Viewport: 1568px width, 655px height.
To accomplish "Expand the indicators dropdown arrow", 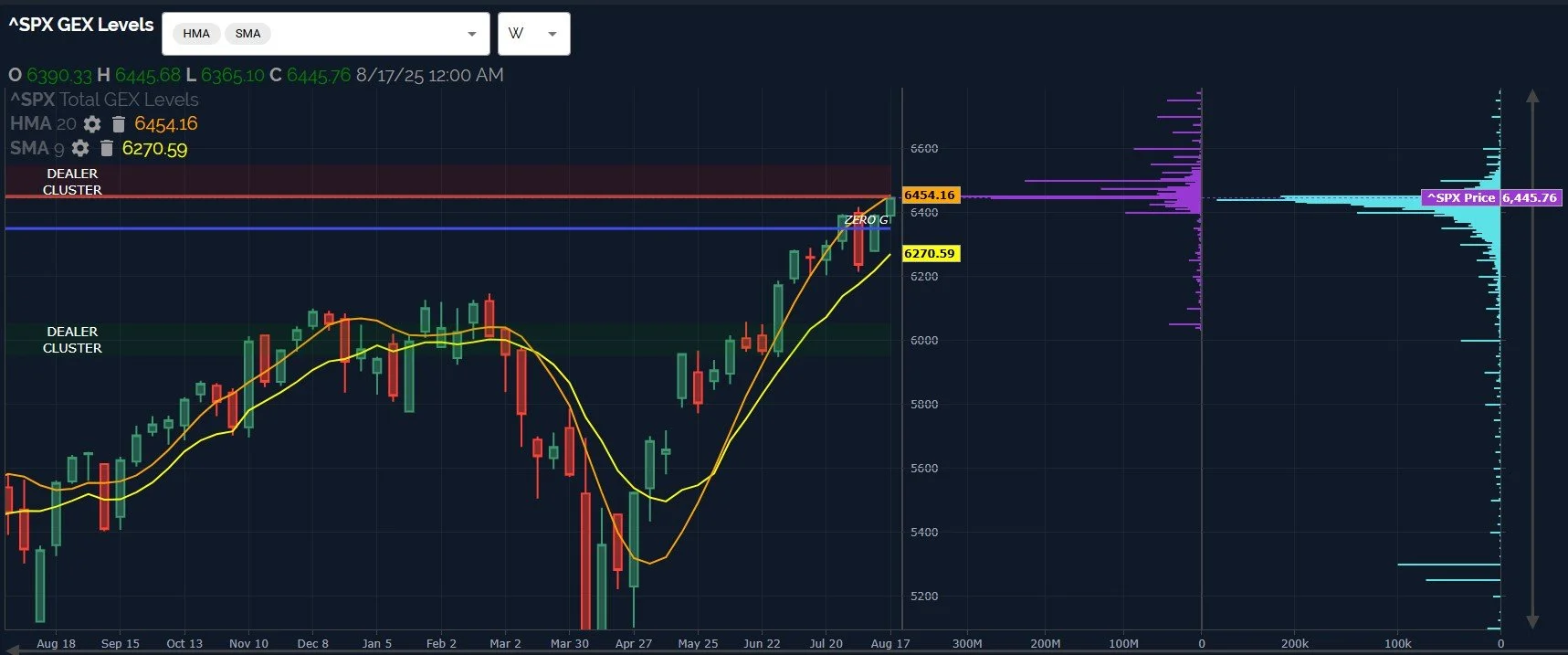I will click(472, 34).
